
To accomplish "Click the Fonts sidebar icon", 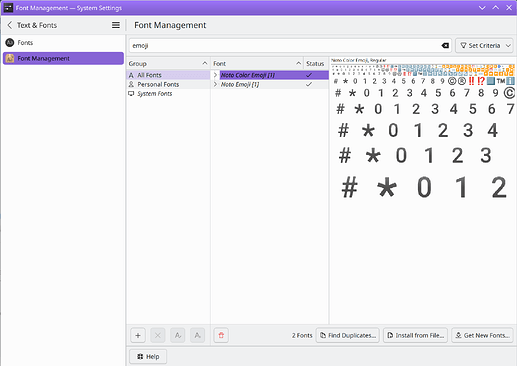I will point(10,43).
